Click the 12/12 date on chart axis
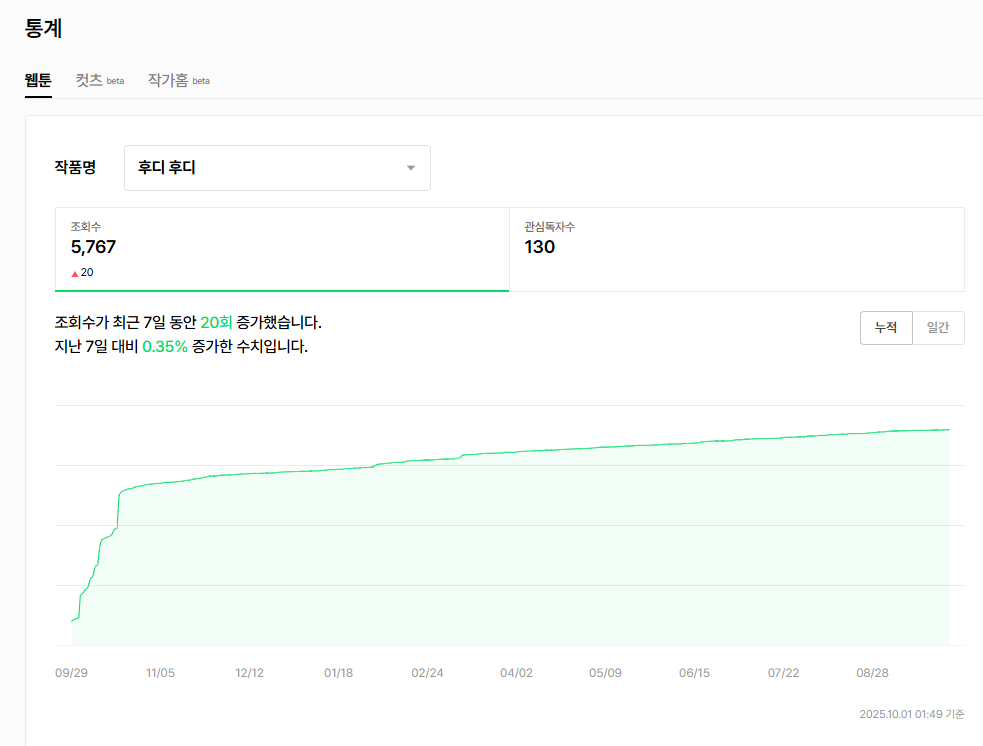This screenshot has width=983, height=746. pyautogui.click(x=249, y=673)
